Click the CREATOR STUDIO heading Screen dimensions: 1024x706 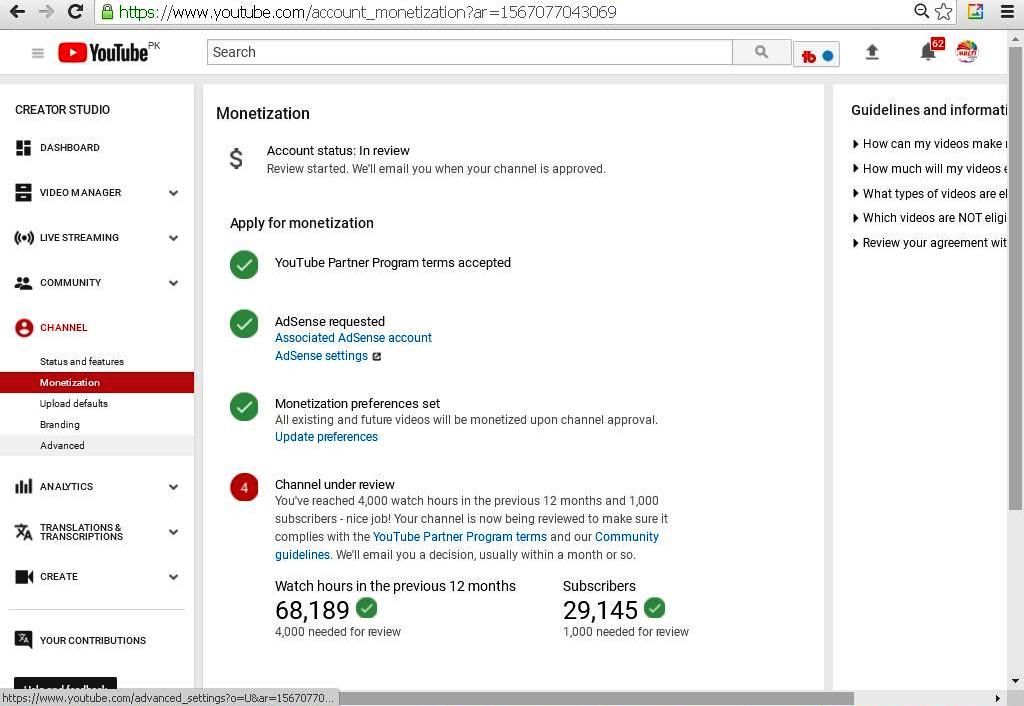[63, 110]
